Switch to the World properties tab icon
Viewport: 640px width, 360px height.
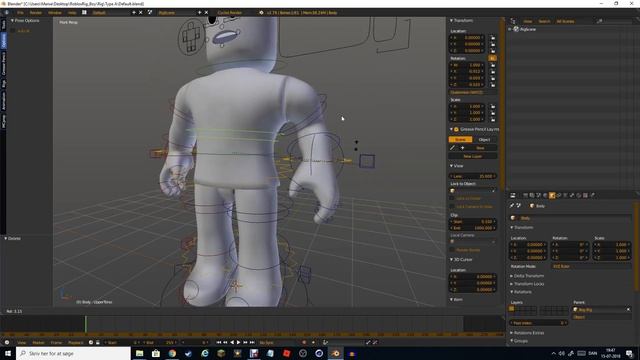(545, 196)
